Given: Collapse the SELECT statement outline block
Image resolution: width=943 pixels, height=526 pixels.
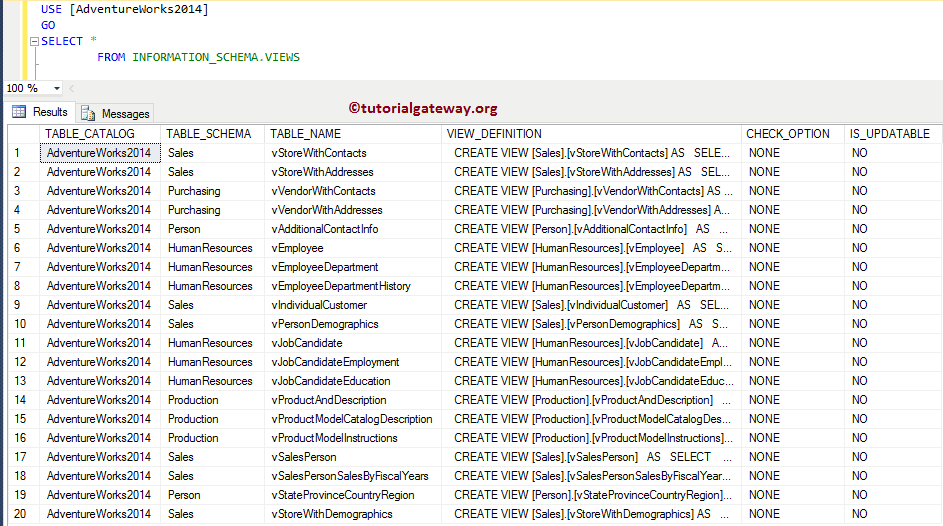Looking at the screenshot, I should click(x=34, y=41).
